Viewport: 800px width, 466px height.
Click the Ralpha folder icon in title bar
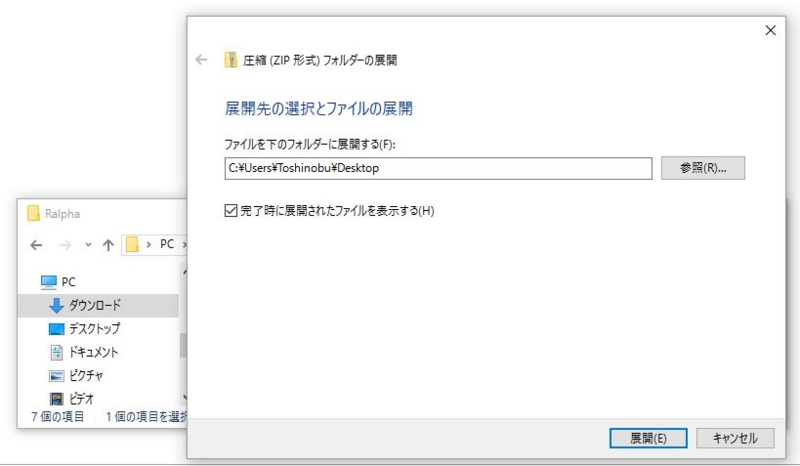[x=33, y=213]
